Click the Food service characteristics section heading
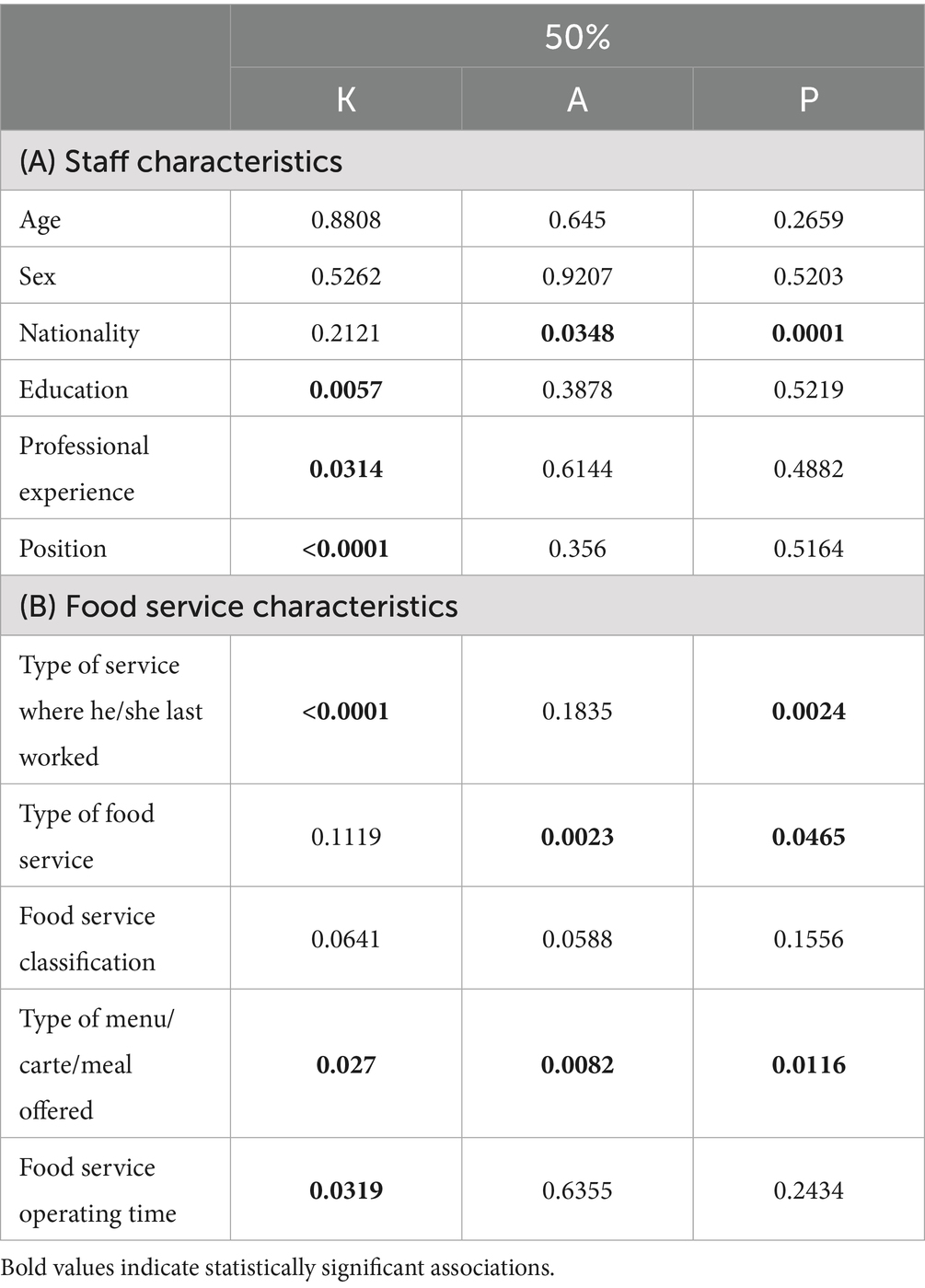 238,606
